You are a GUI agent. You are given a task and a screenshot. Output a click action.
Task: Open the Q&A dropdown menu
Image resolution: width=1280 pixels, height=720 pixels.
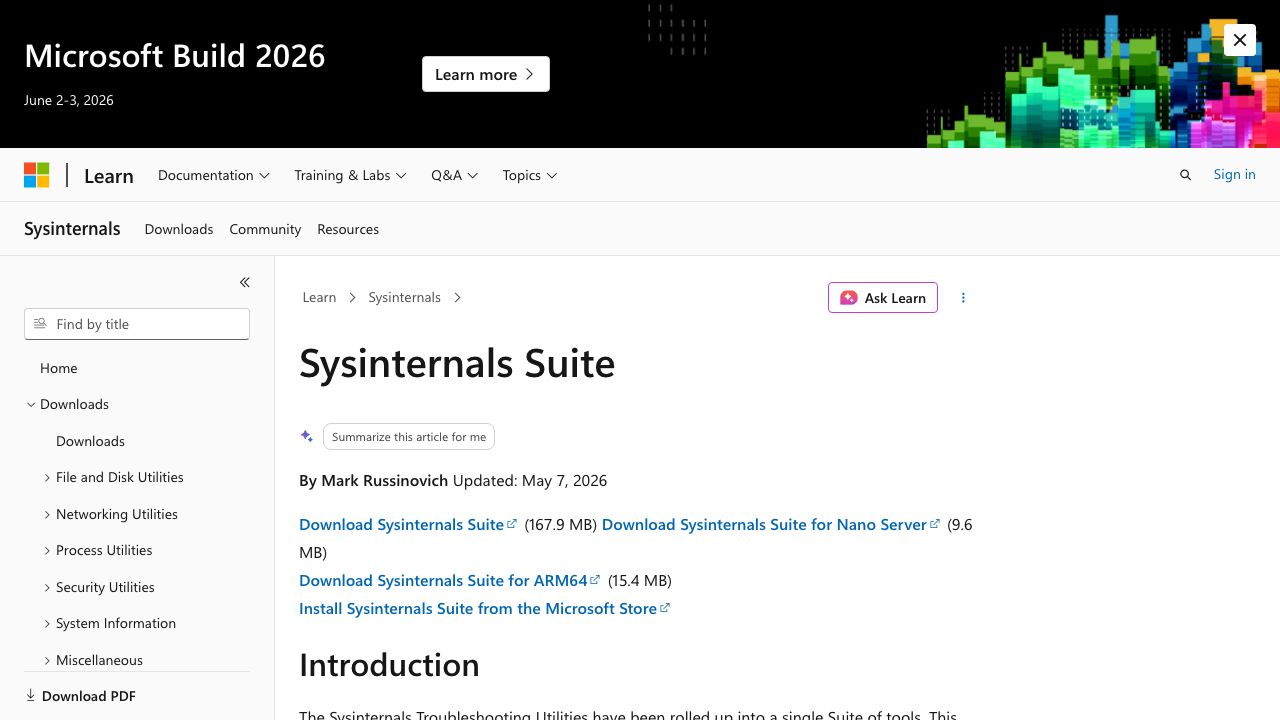(x=455, y=175)
